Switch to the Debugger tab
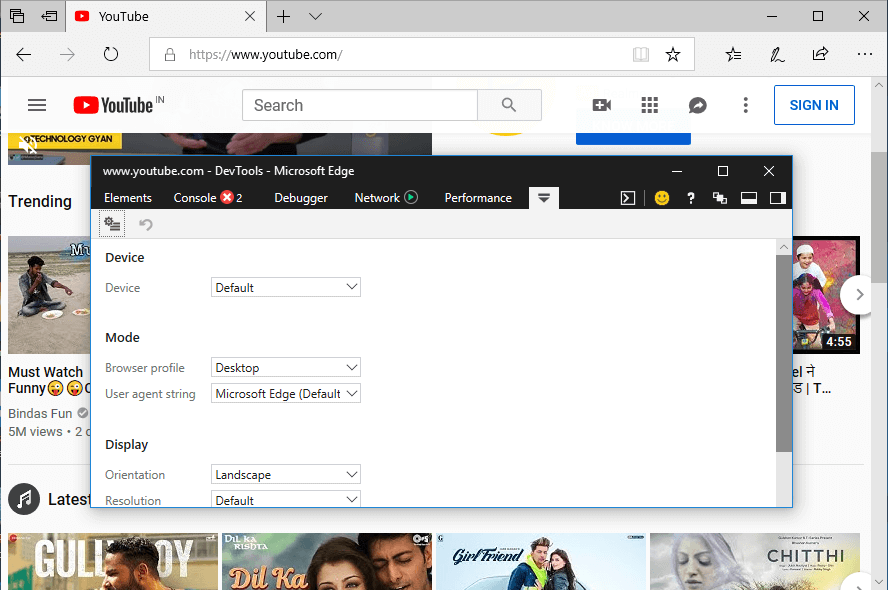Screen dimensions: 888x590 tap(301, 198)
